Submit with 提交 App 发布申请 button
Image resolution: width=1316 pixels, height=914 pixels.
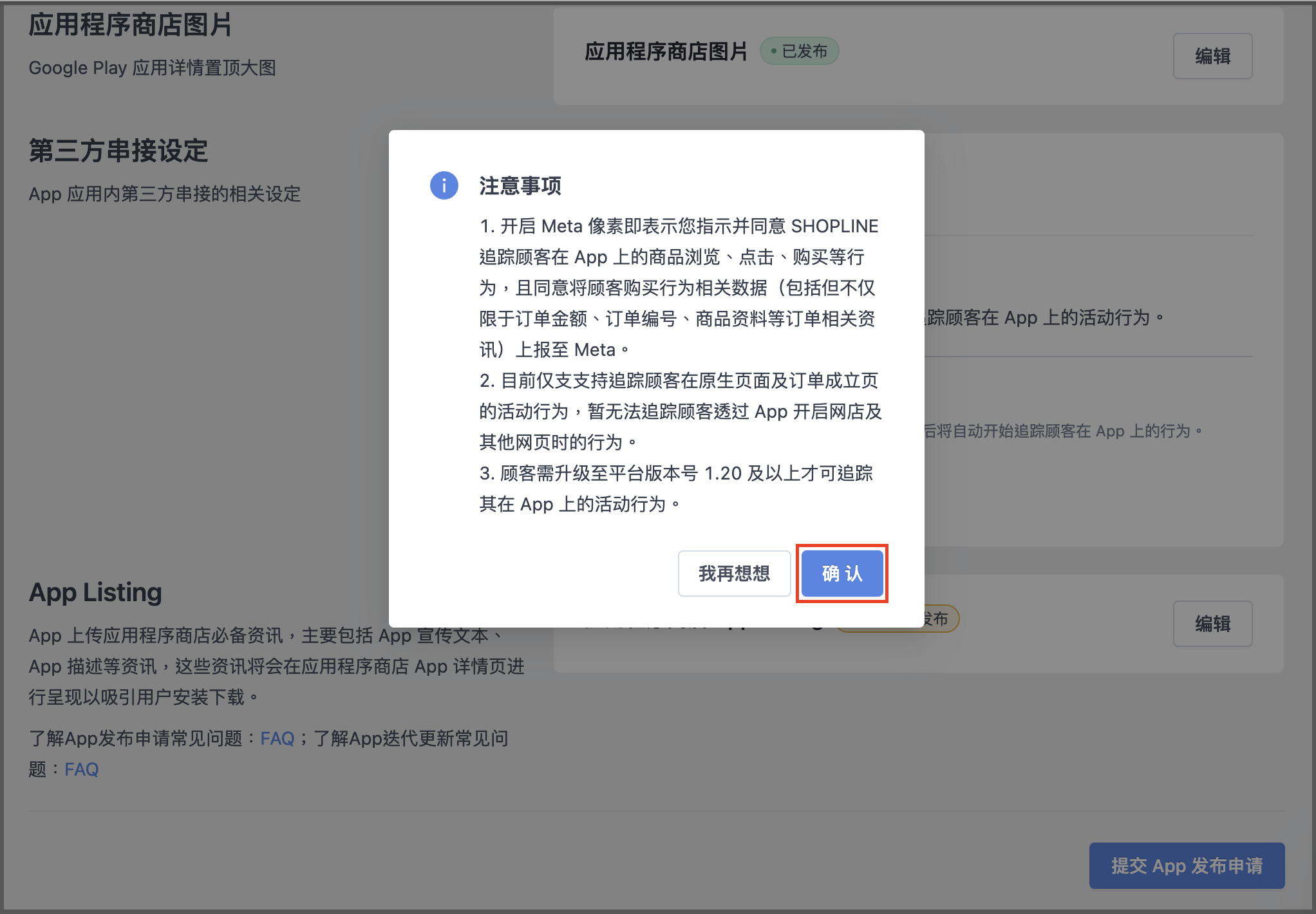[x=1187, y=866]
